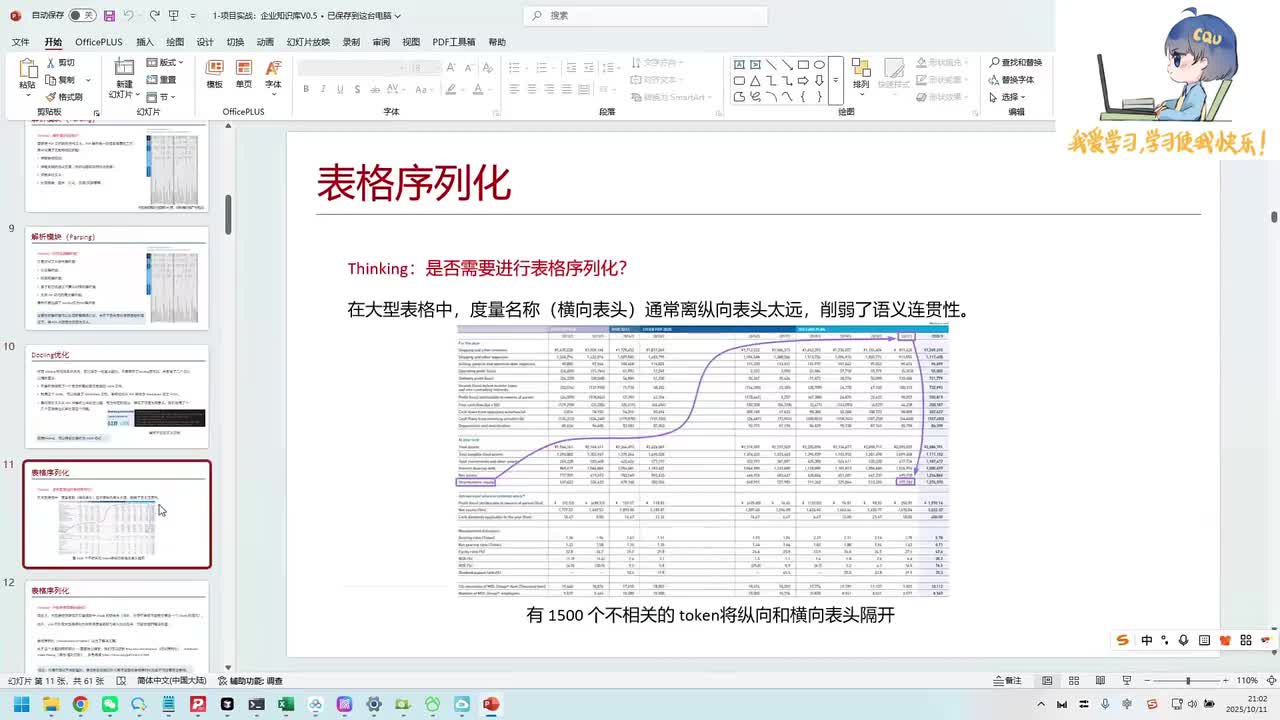
Task: Click the zoom in plus button
Action: [1227, 681]
